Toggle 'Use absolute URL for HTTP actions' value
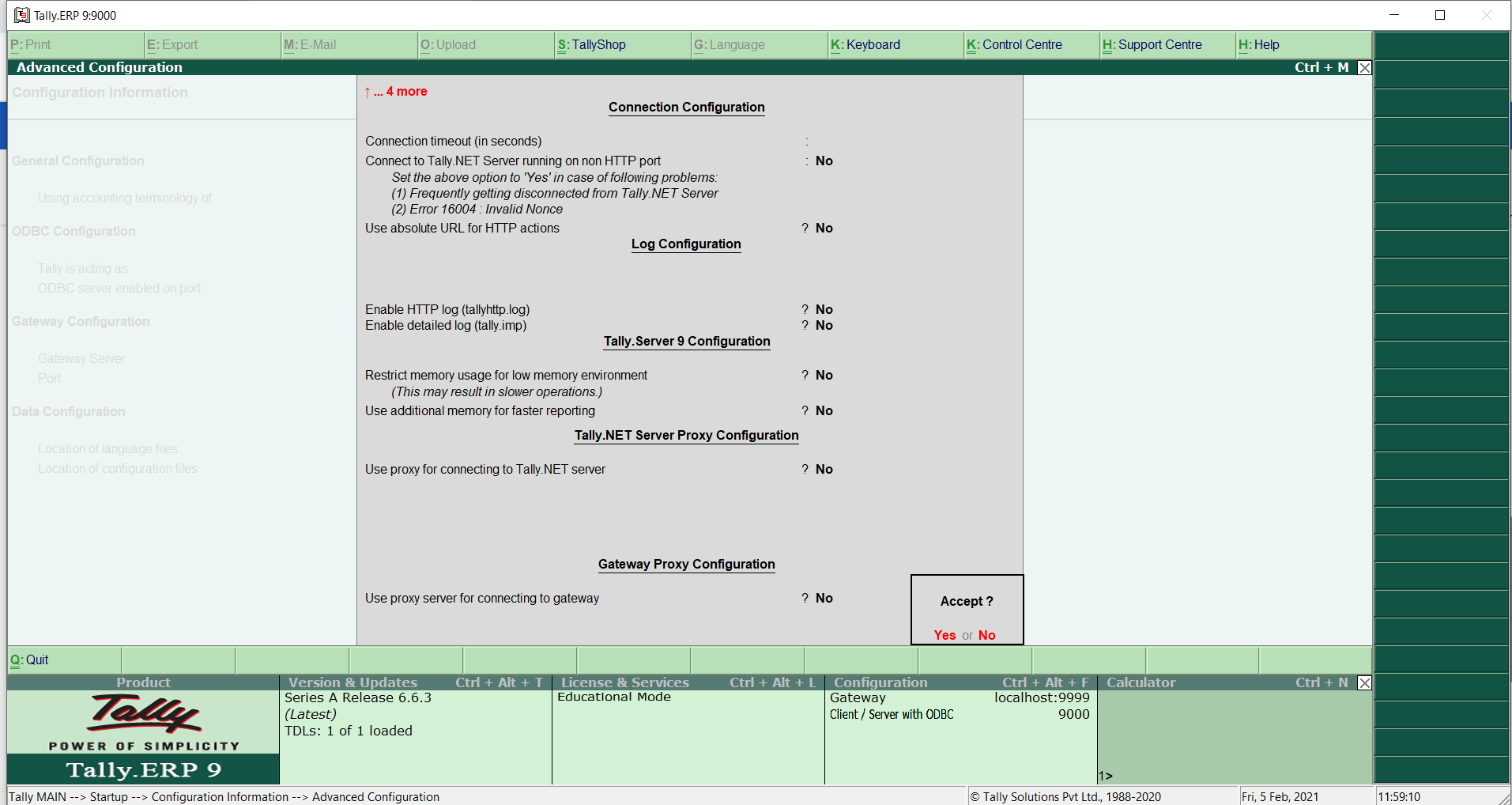Image resolution: width=1512 pixels, height=805 pixels. 824,228
